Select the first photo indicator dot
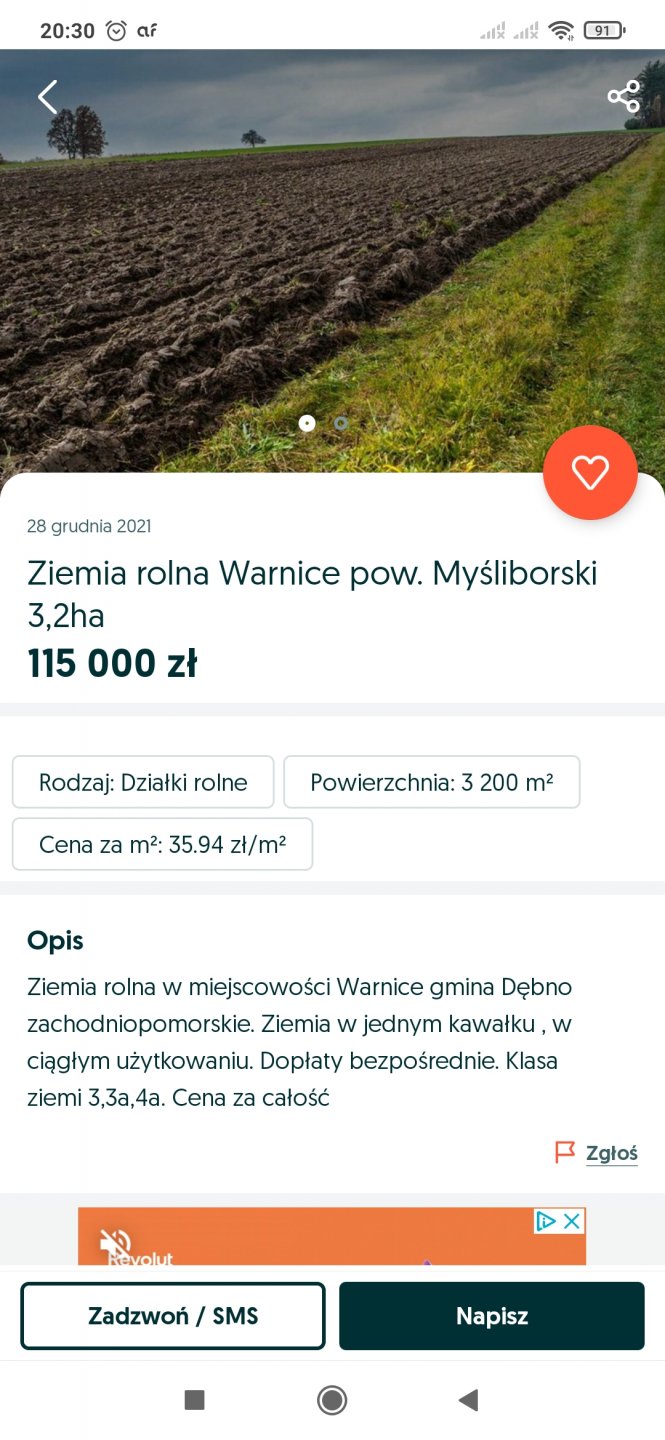Image resolution: width=665 pixels, height=1440 pixels. click(307, 423)
